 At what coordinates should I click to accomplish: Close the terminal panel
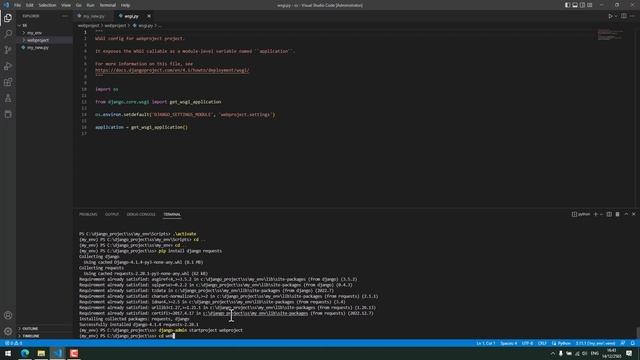coord(633,214)
